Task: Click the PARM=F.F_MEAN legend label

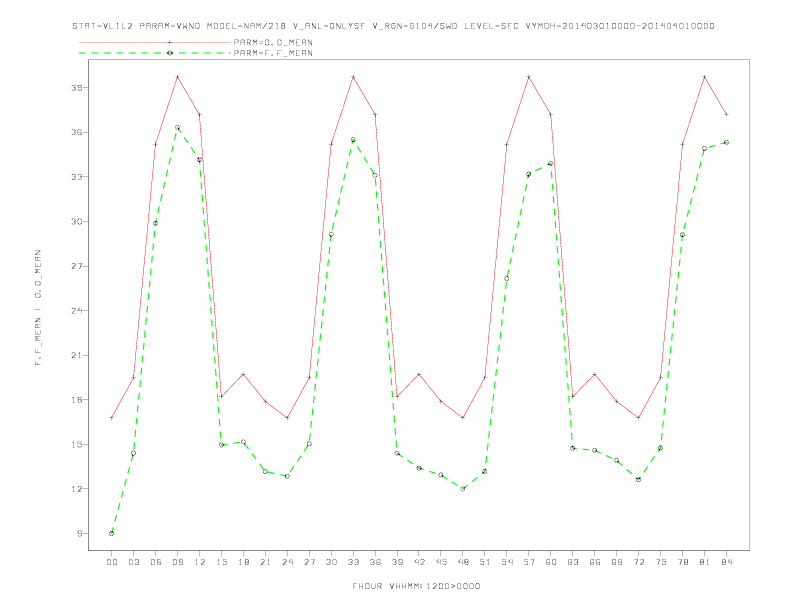Action: (273, 53)
